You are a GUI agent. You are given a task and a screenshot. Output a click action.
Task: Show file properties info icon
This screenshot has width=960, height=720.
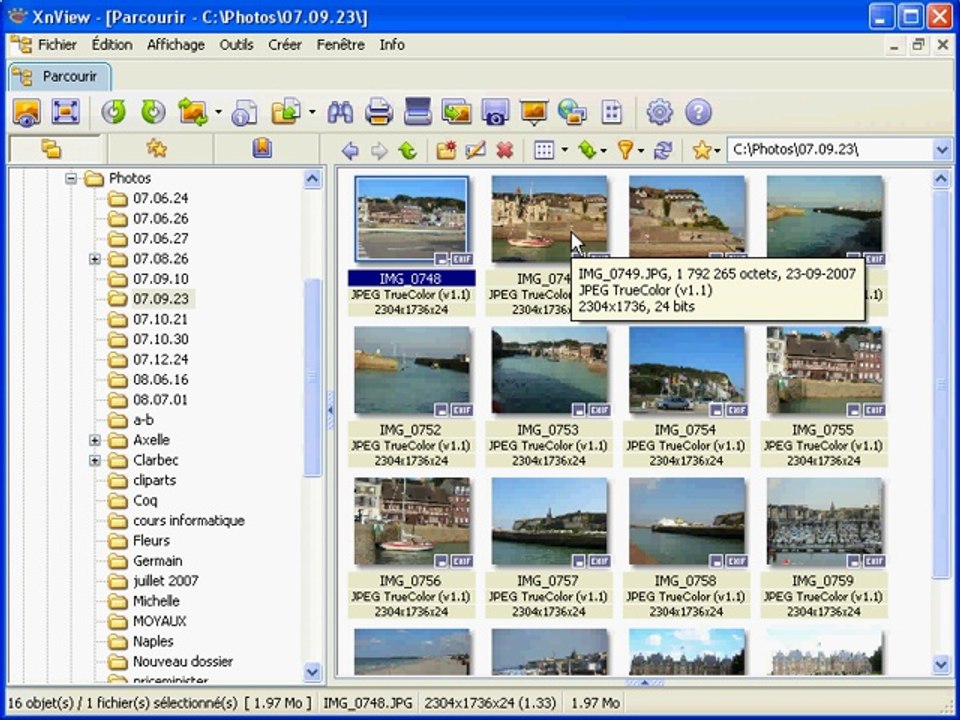point(244,113)
